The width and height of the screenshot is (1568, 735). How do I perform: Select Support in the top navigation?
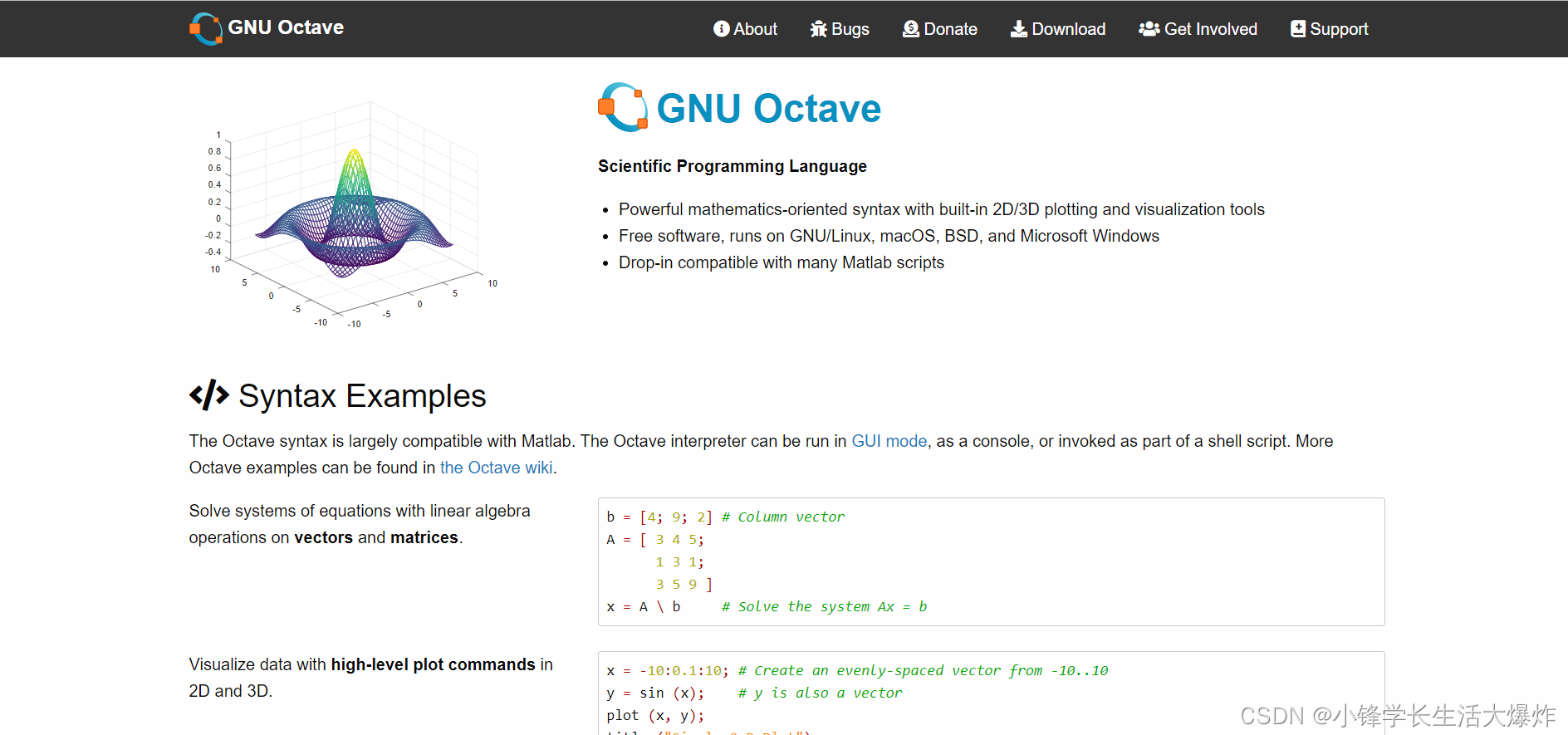point(1339,29)
